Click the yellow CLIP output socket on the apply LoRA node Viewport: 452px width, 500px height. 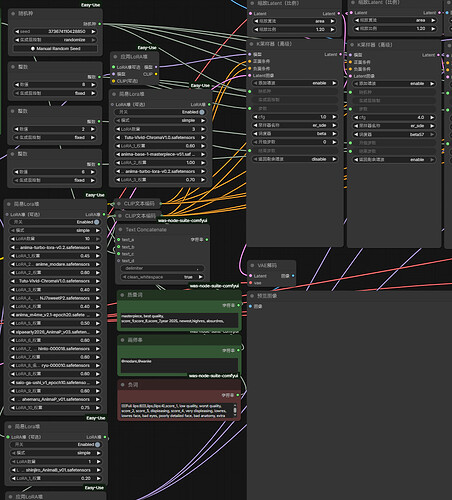pos(156,74)
